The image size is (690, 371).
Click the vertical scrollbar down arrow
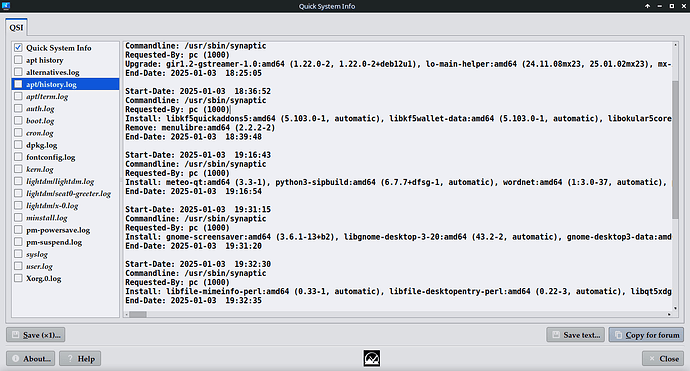coord(675,308)
